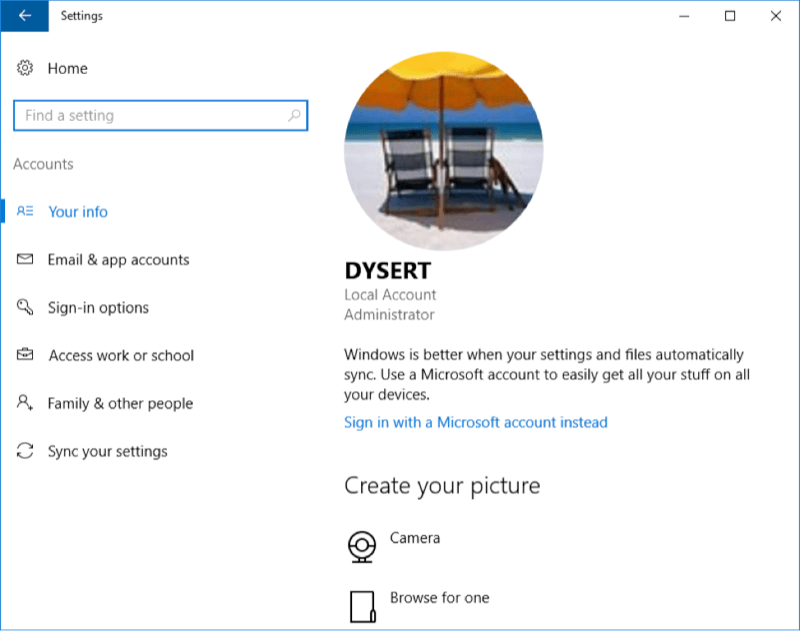
Task: Focus the Find a setting search box
Action: [x=160, y=115]
